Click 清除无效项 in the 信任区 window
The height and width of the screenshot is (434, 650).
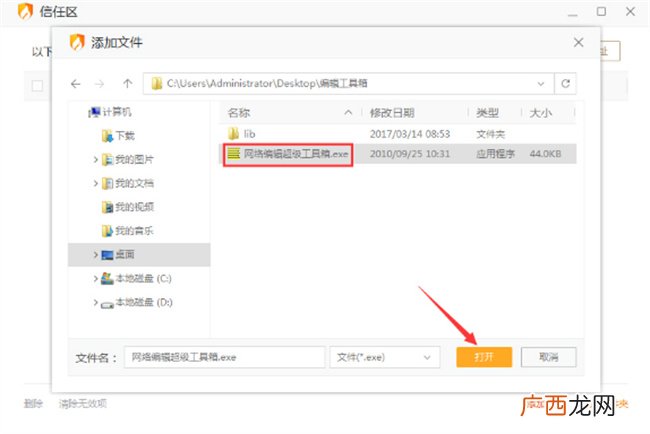82,403
